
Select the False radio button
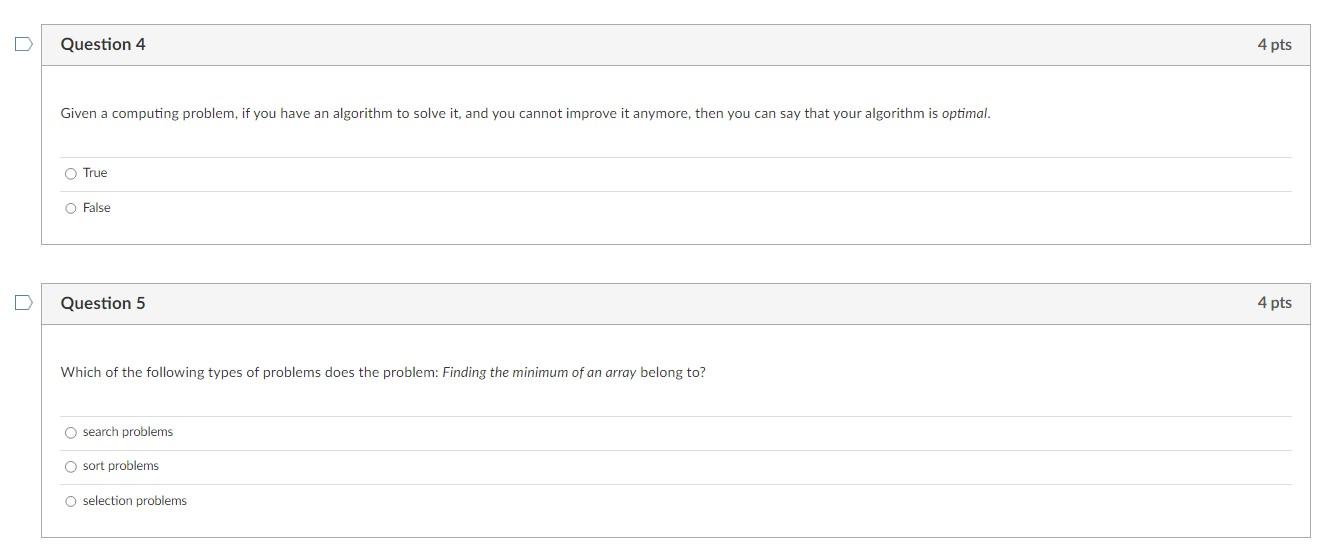[x=70, y=208]
